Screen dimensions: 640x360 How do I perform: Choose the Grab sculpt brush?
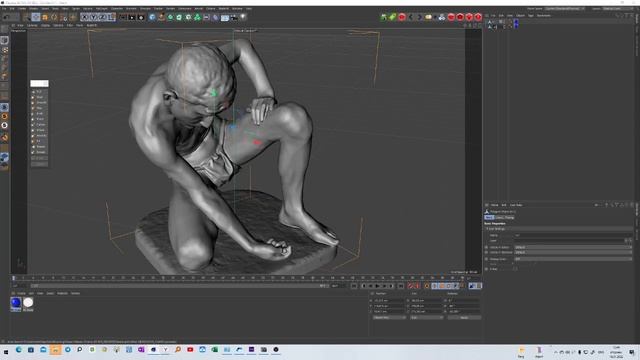pyautogui.click(x=39, y=97)
